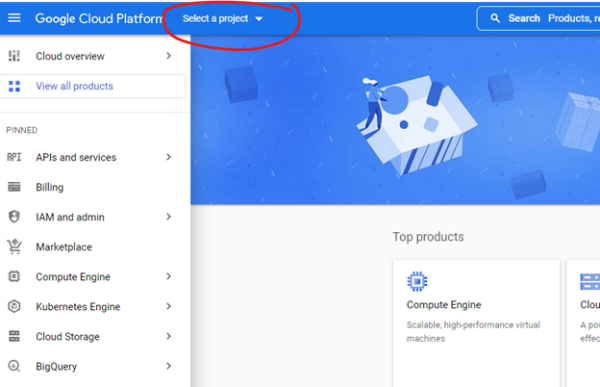Click the Billing card icon
The width and height of the screenshot is (600, 387).
pos(14,187)
